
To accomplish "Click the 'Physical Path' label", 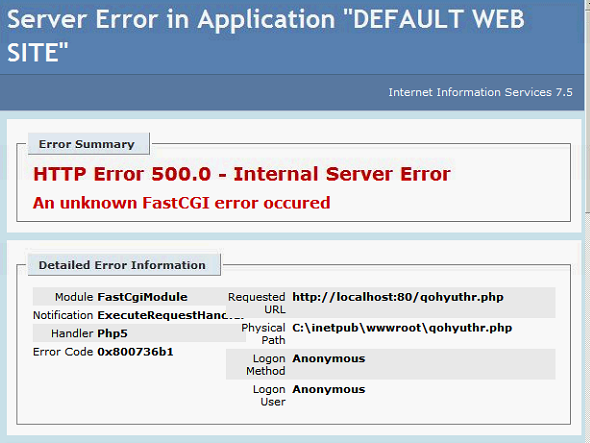I will pos(263,334).
